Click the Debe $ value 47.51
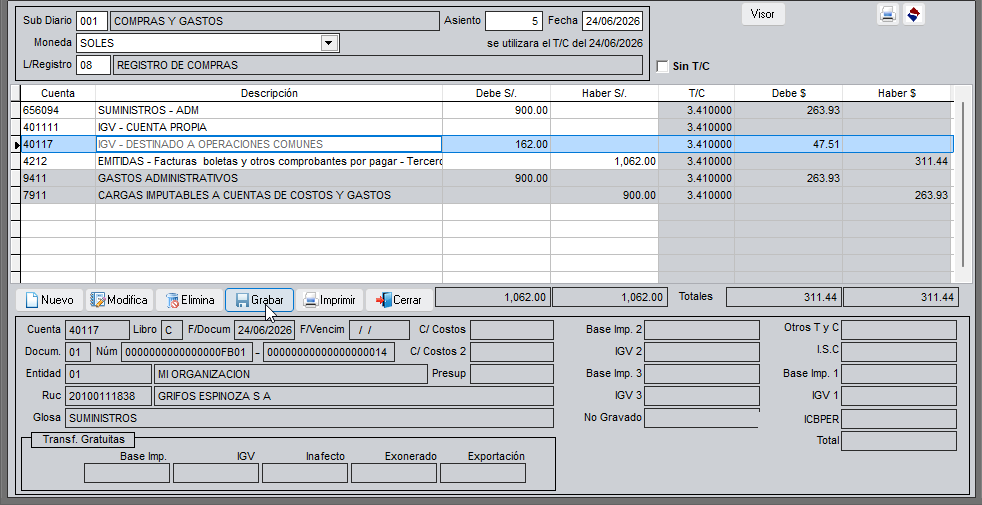 [x=788, y=144]
